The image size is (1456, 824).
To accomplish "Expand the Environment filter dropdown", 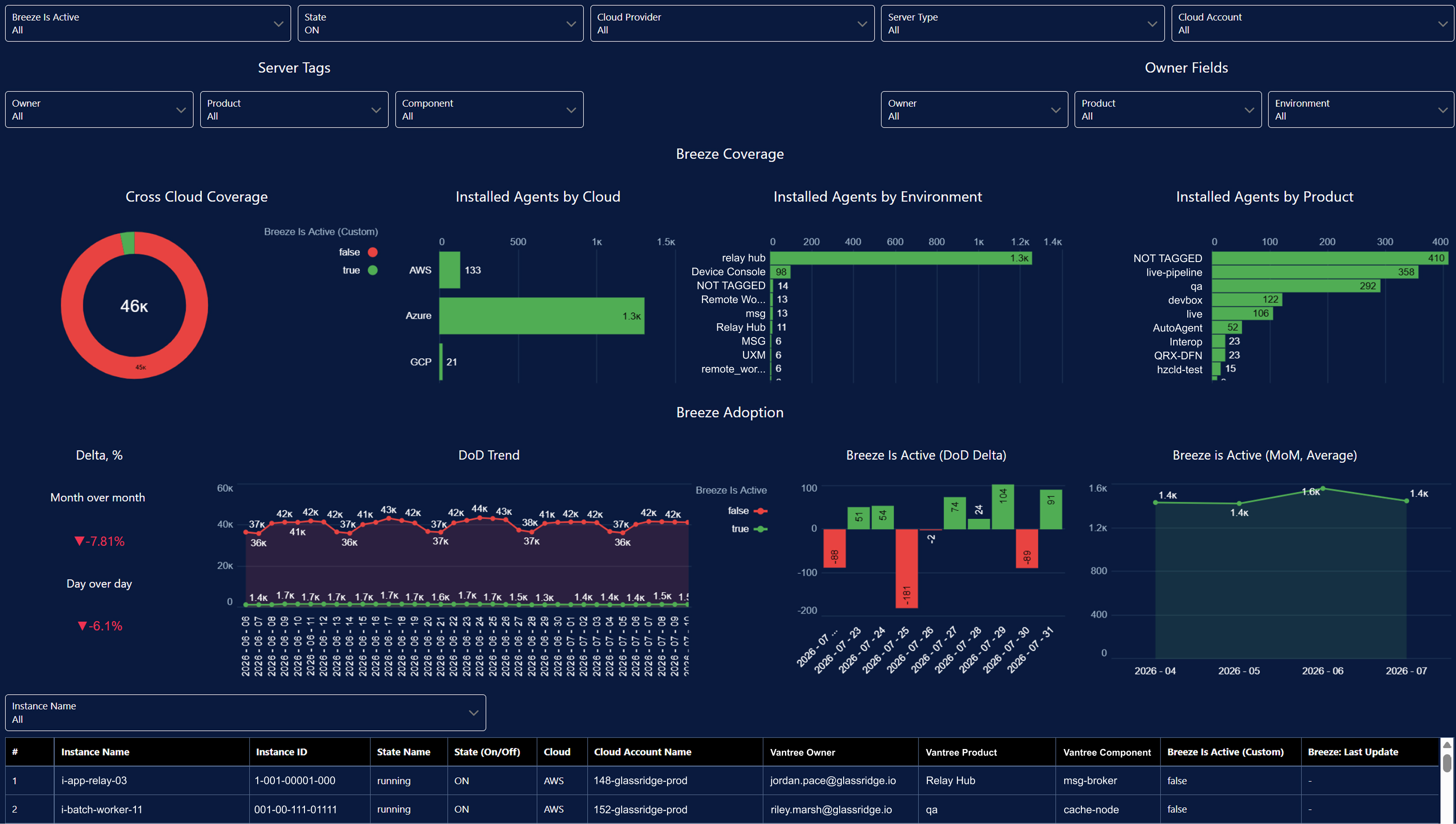I will (1361, 109).
